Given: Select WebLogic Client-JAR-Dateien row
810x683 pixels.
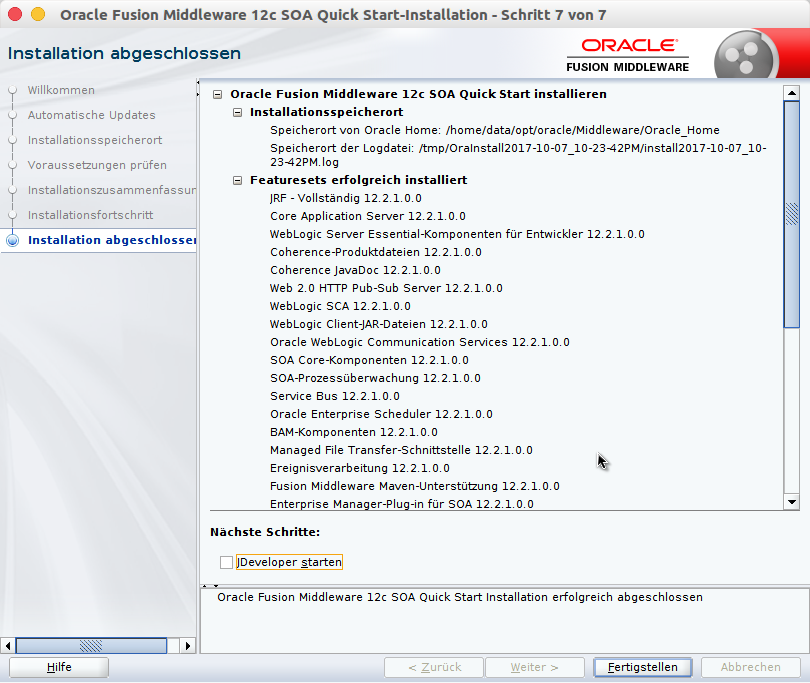Looking at the screenshot, I should pos(379,324).
